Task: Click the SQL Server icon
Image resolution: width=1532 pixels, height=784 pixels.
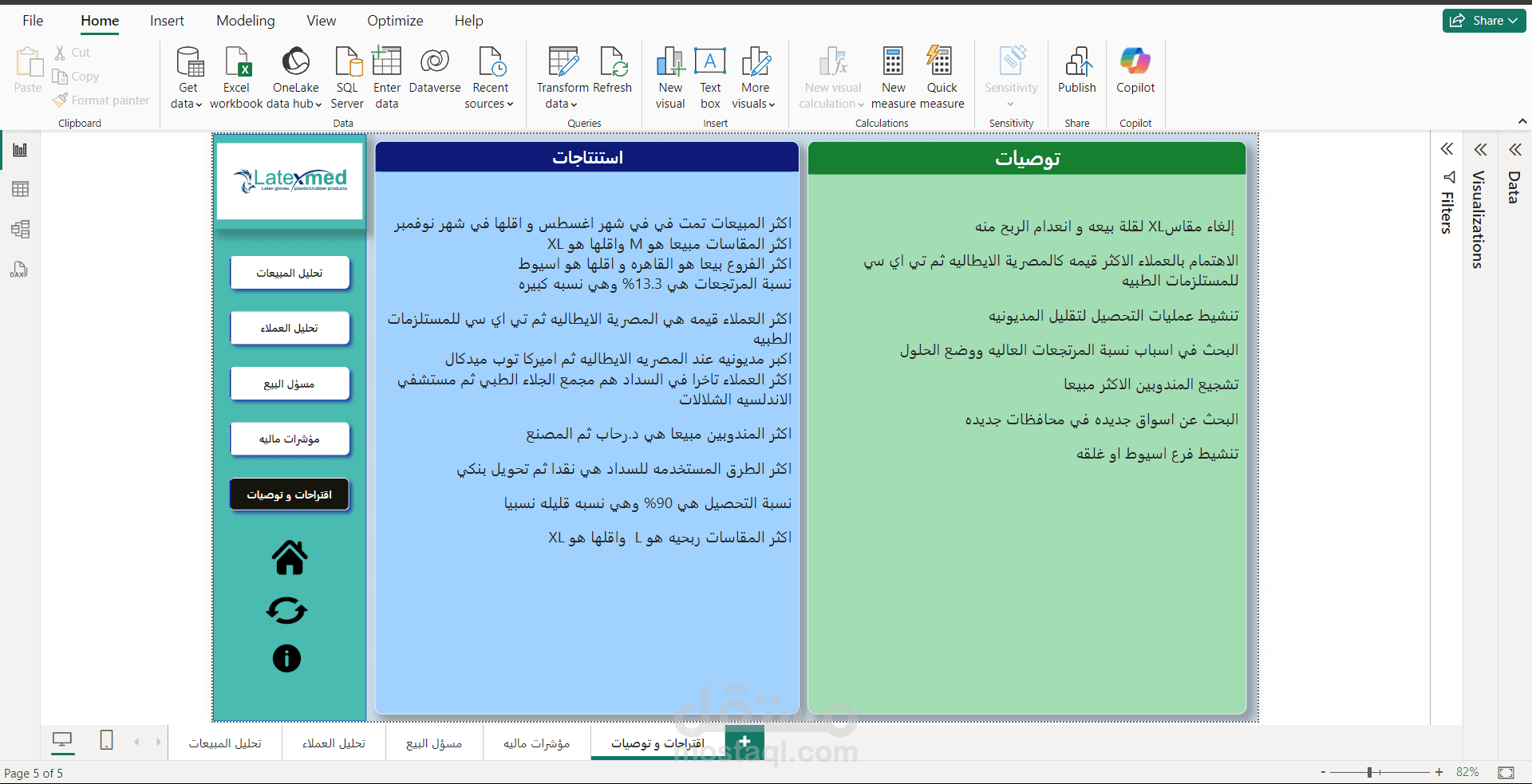Action: tap(348, 61)
